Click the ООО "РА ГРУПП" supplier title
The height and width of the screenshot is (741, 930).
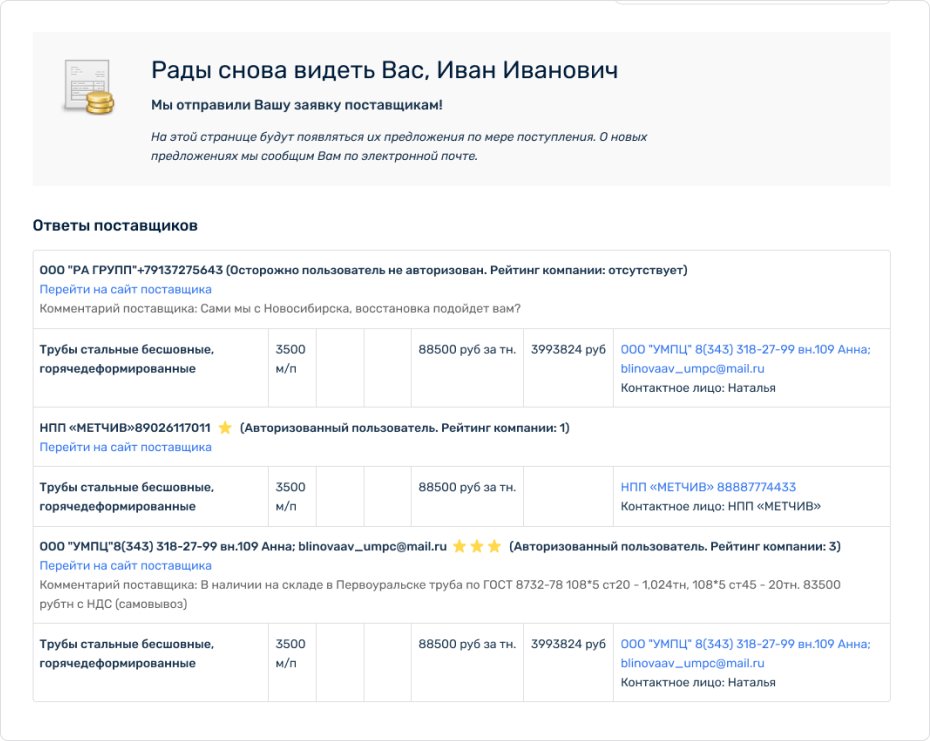point(130,270)
